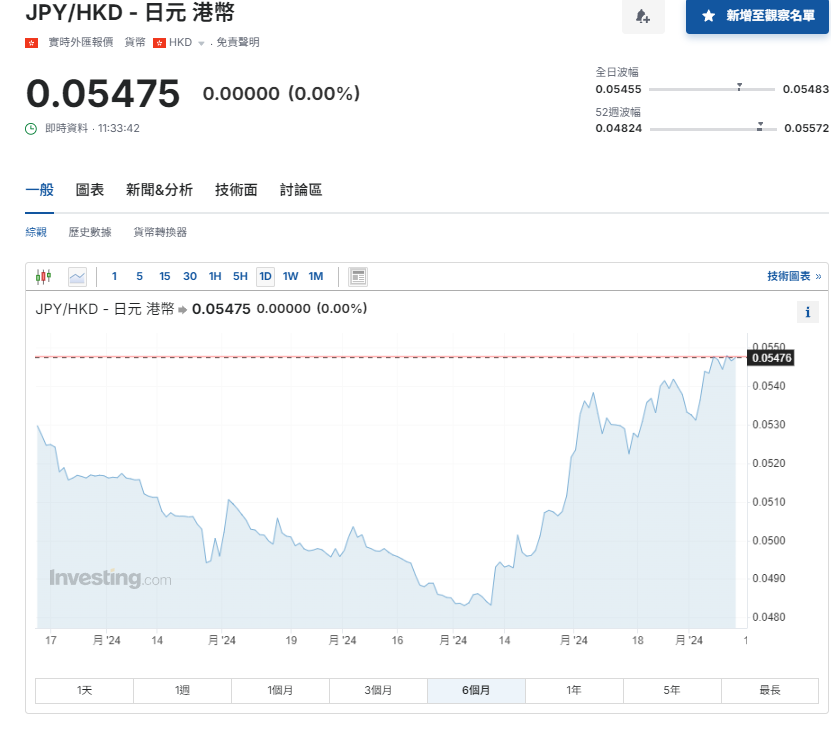Click the Hong Kong flag beside HKD
Screen dimensions: 831x733
tap(159, 42)
